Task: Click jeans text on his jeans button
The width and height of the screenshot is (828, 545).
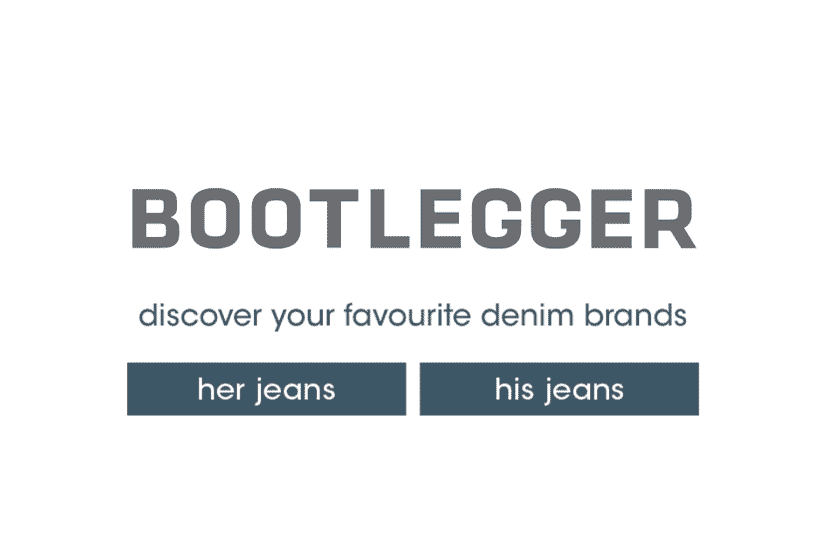Action: click(x=584, y=391)
